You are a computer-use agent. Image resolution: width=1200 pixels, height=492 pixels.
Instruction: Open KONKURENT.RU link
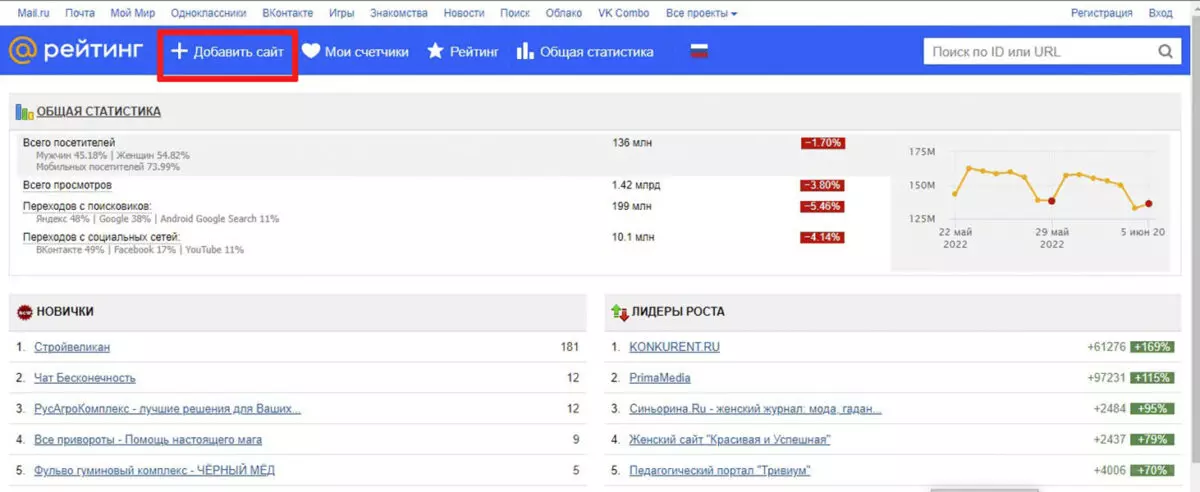pyautogui.click(x=674, y=347)
